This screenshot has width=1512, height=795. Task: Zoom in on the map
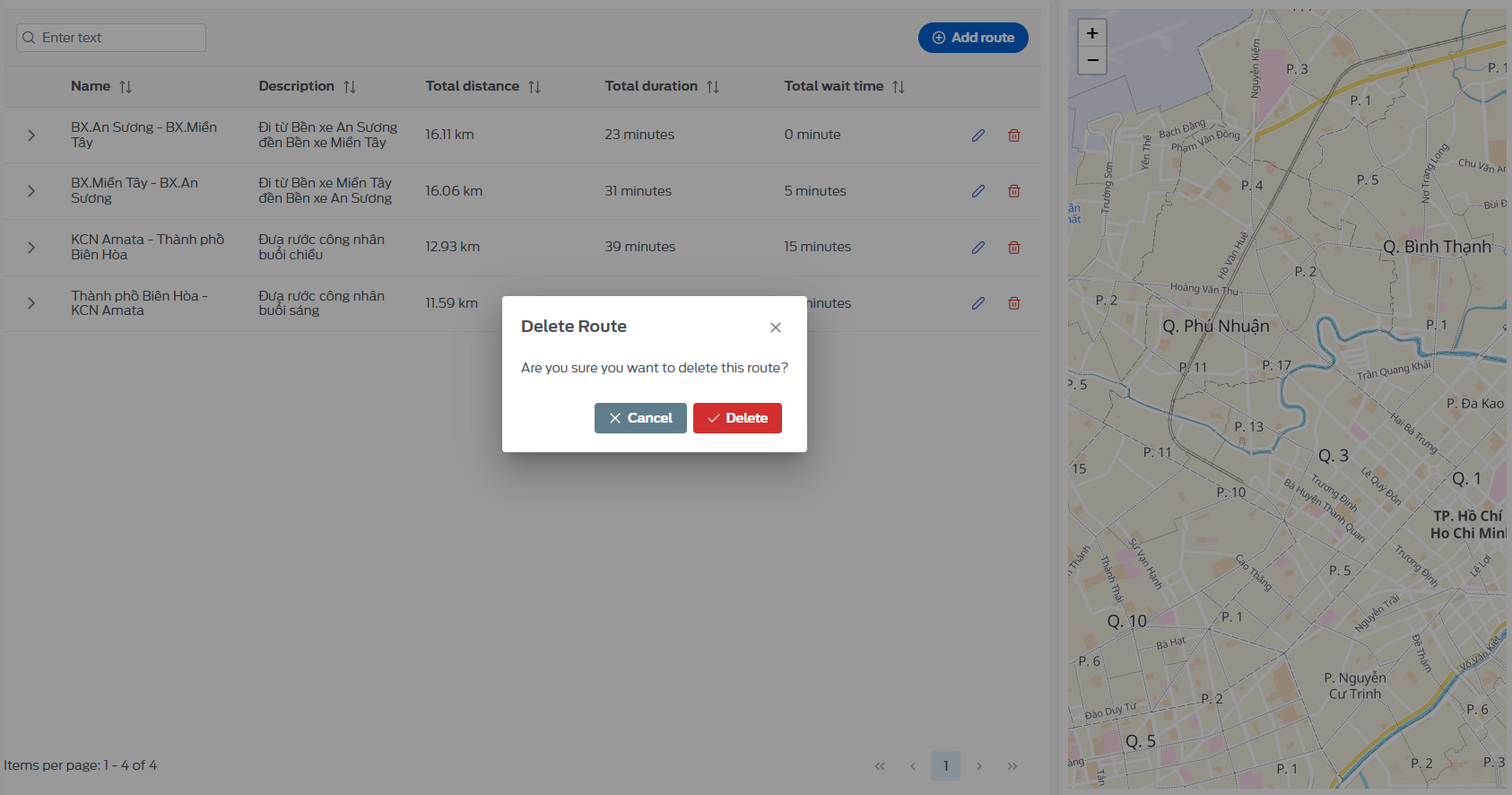click(x=1092, y=33)
